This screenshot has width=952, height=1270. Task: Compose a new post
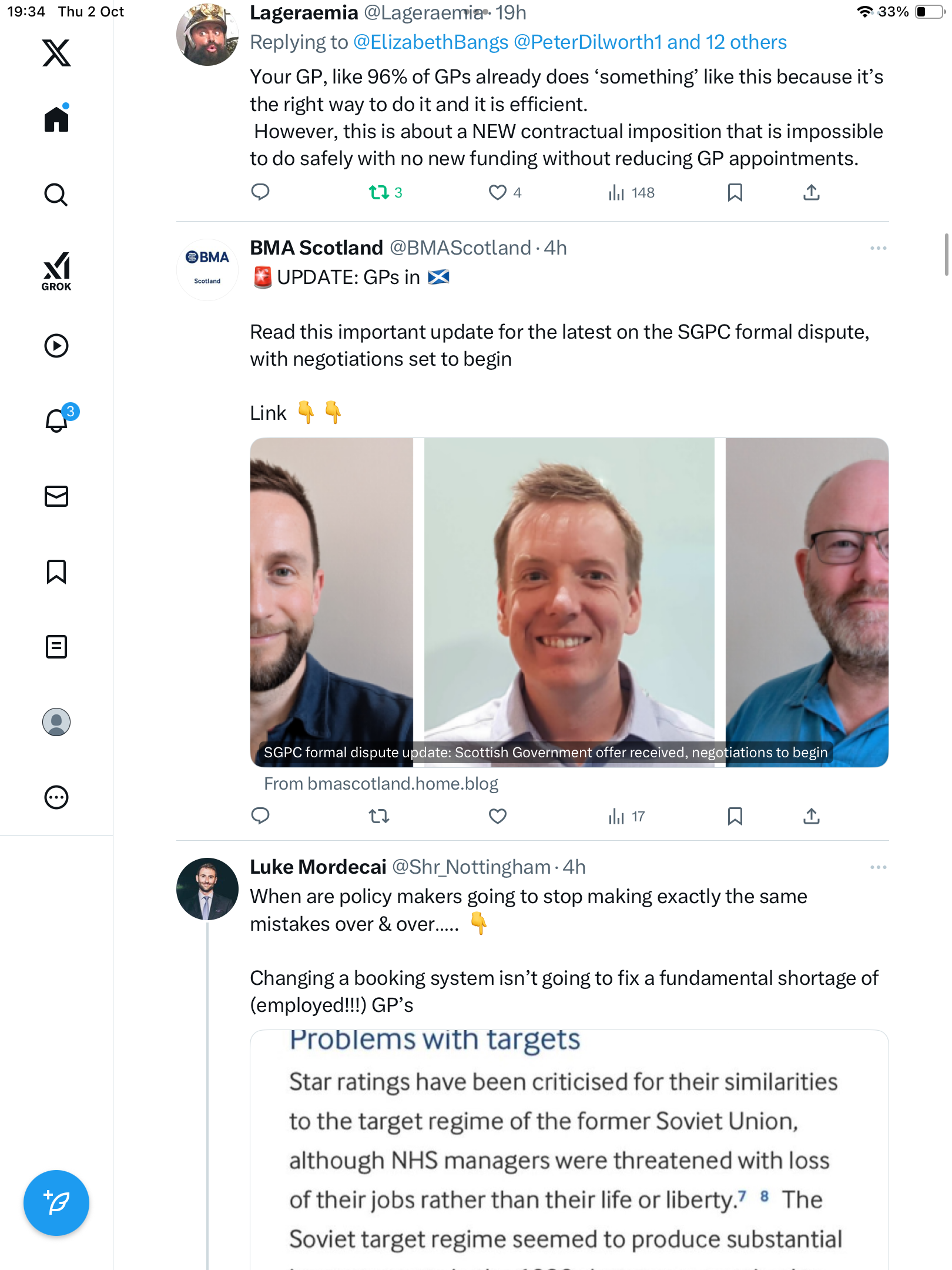(x=56, y=1202)
